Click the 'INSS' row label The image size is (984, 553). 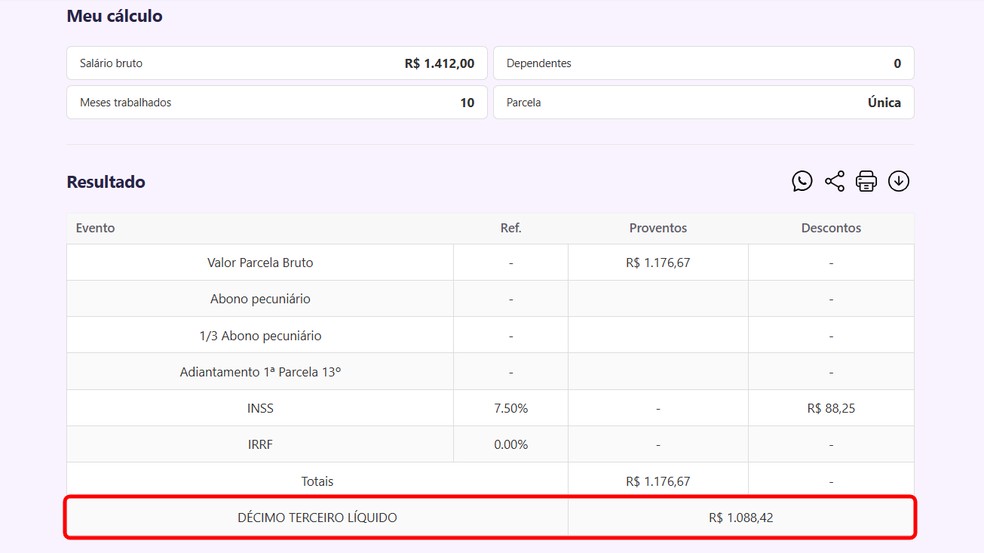[260, 409]
